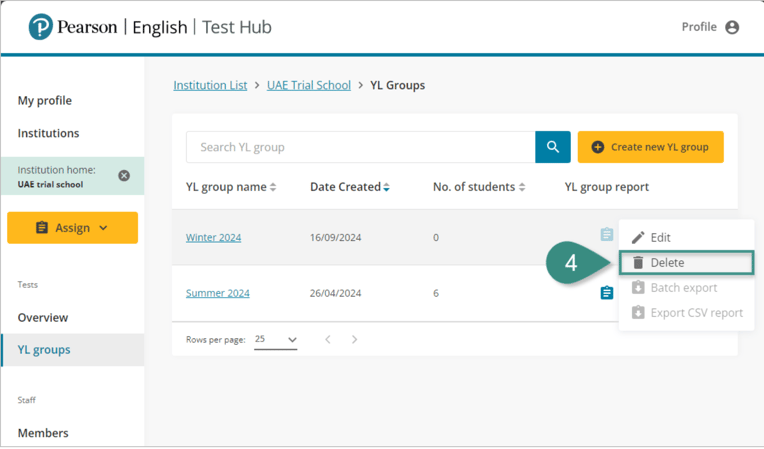Open Overview in the sidebar

[43, 317]
